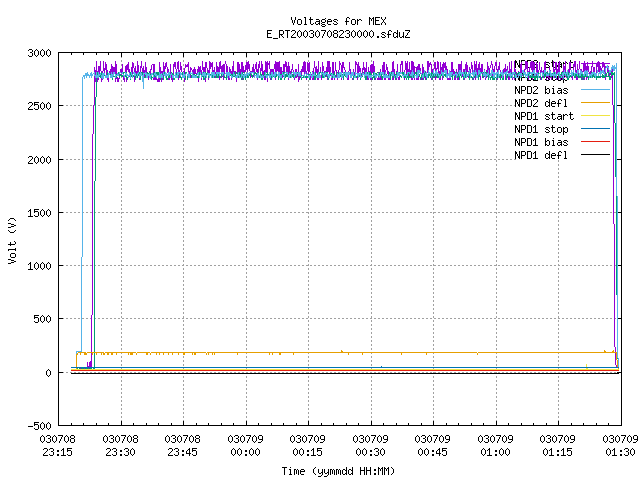Screen dimensions: 640x480
Task: Click the 1000 y-axis tick label
Action: point(40,266)
